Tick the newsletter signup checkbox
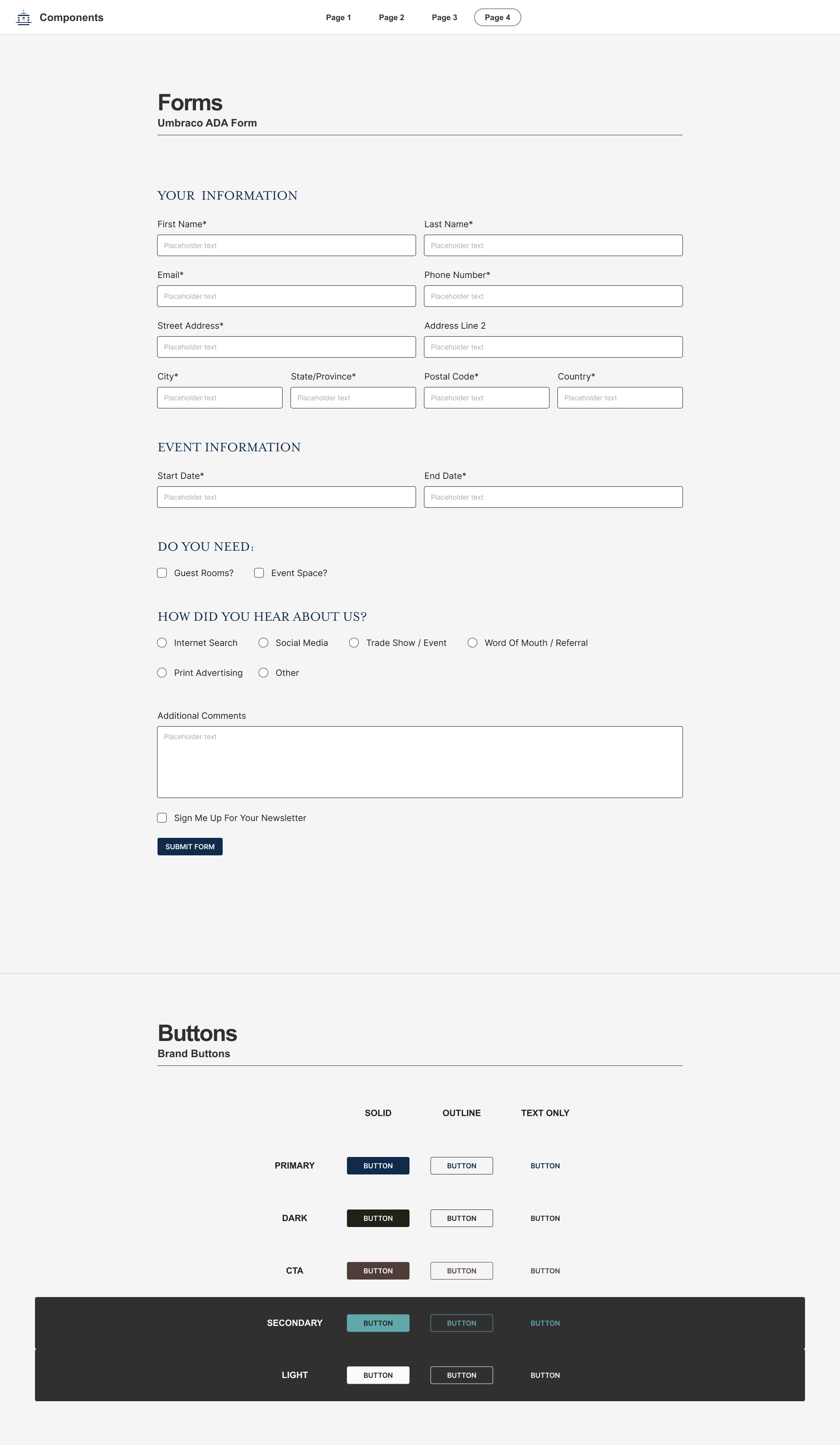This screenshot has width=840, height=1445. [162, 818]
